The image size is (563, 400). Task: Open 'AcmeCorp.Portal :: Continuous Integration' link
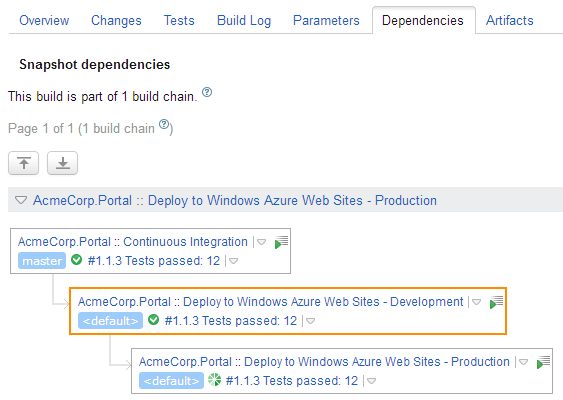point(133,242)
